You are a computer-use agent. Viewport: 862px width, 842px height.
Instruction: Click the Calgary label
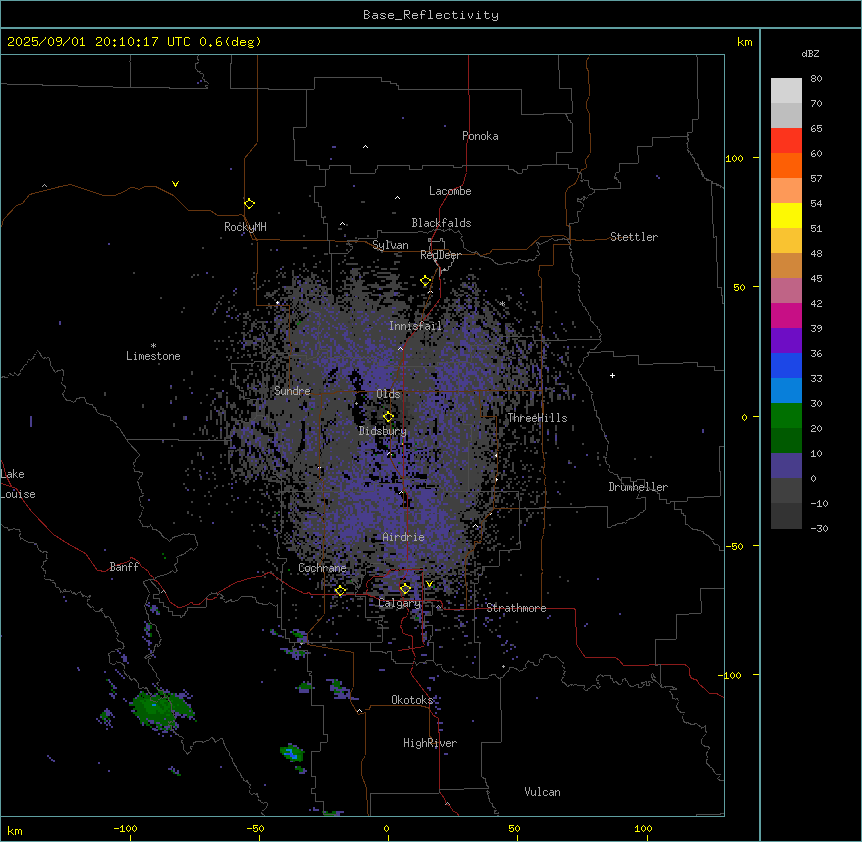point(399,603)
